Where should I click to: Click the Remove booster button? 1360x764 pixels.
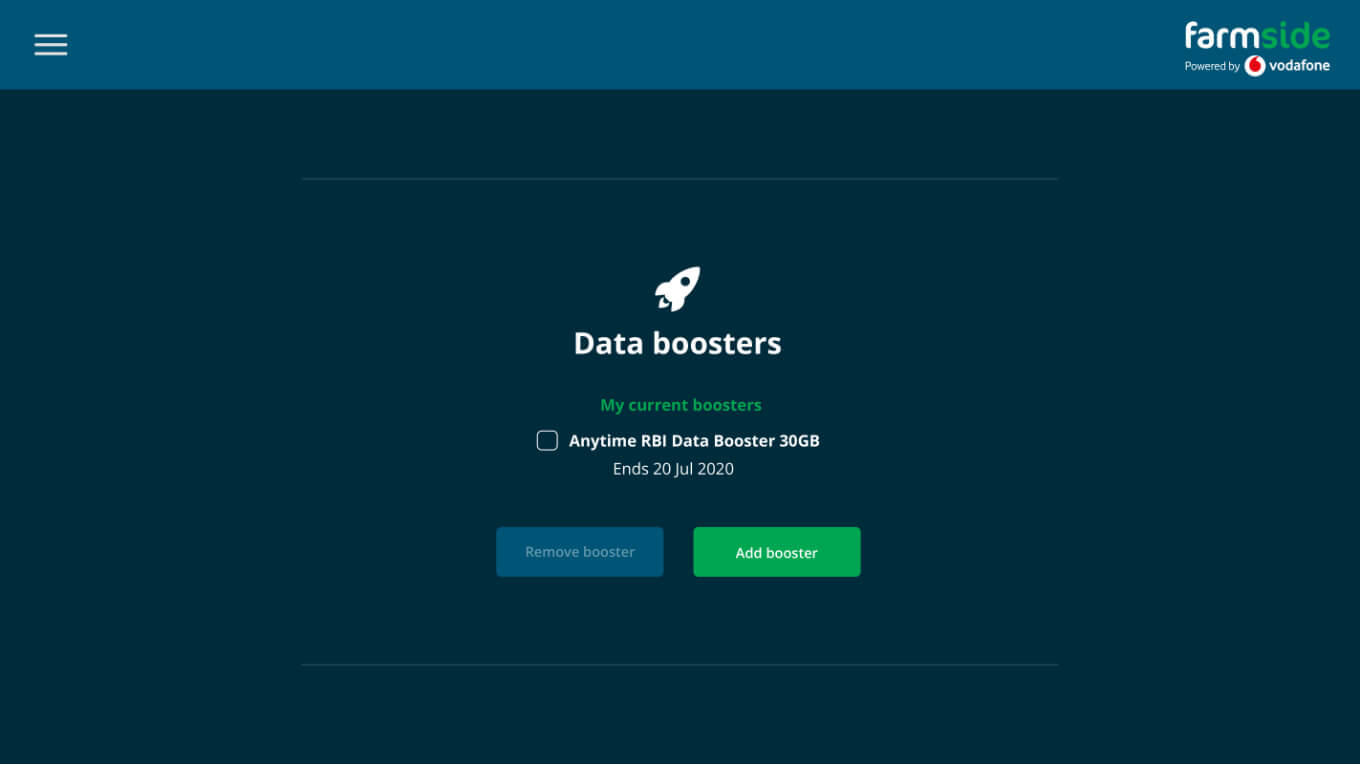pos(580,552)
